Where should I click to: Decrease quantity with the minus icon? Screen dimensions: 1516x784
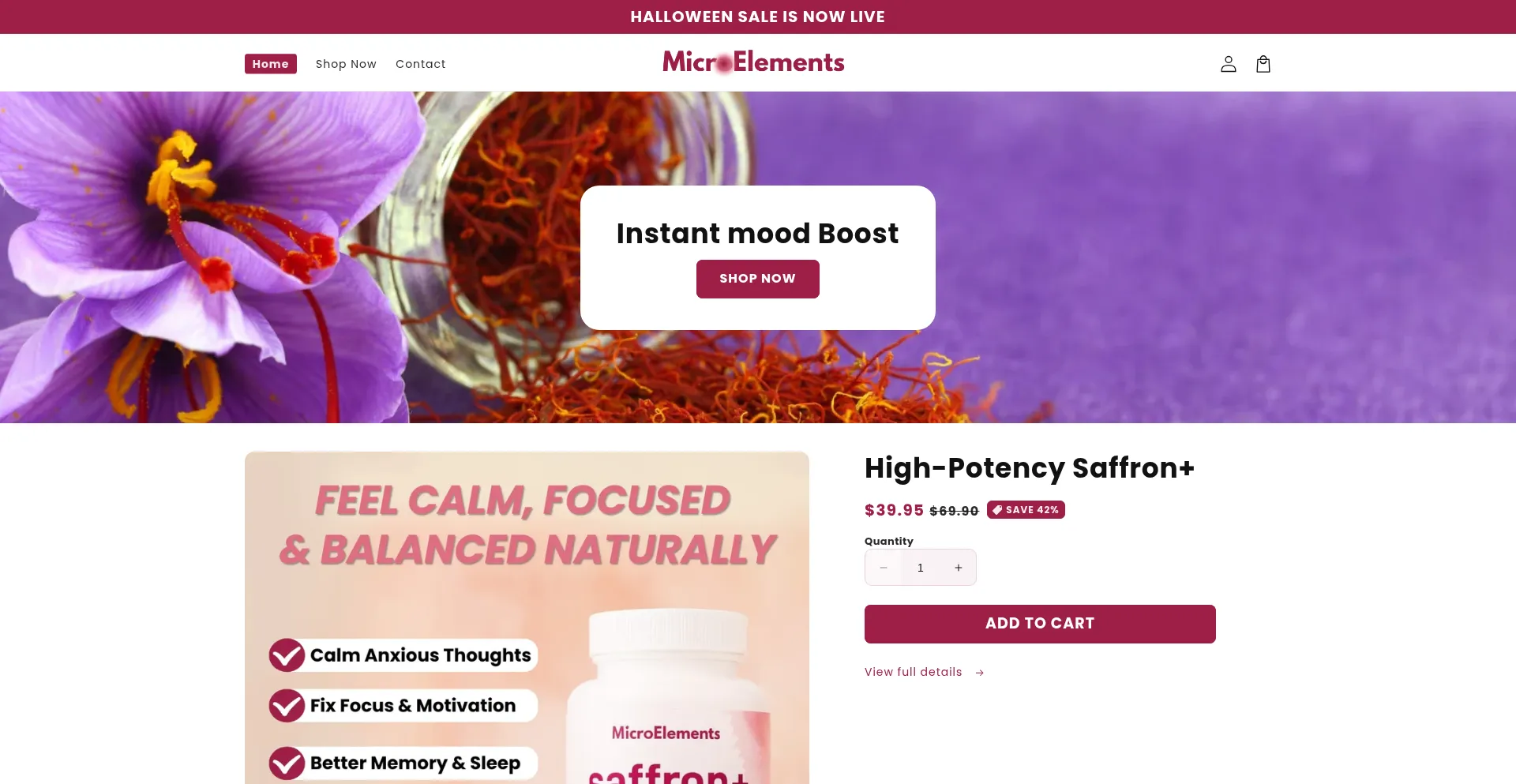click(884, 568)
